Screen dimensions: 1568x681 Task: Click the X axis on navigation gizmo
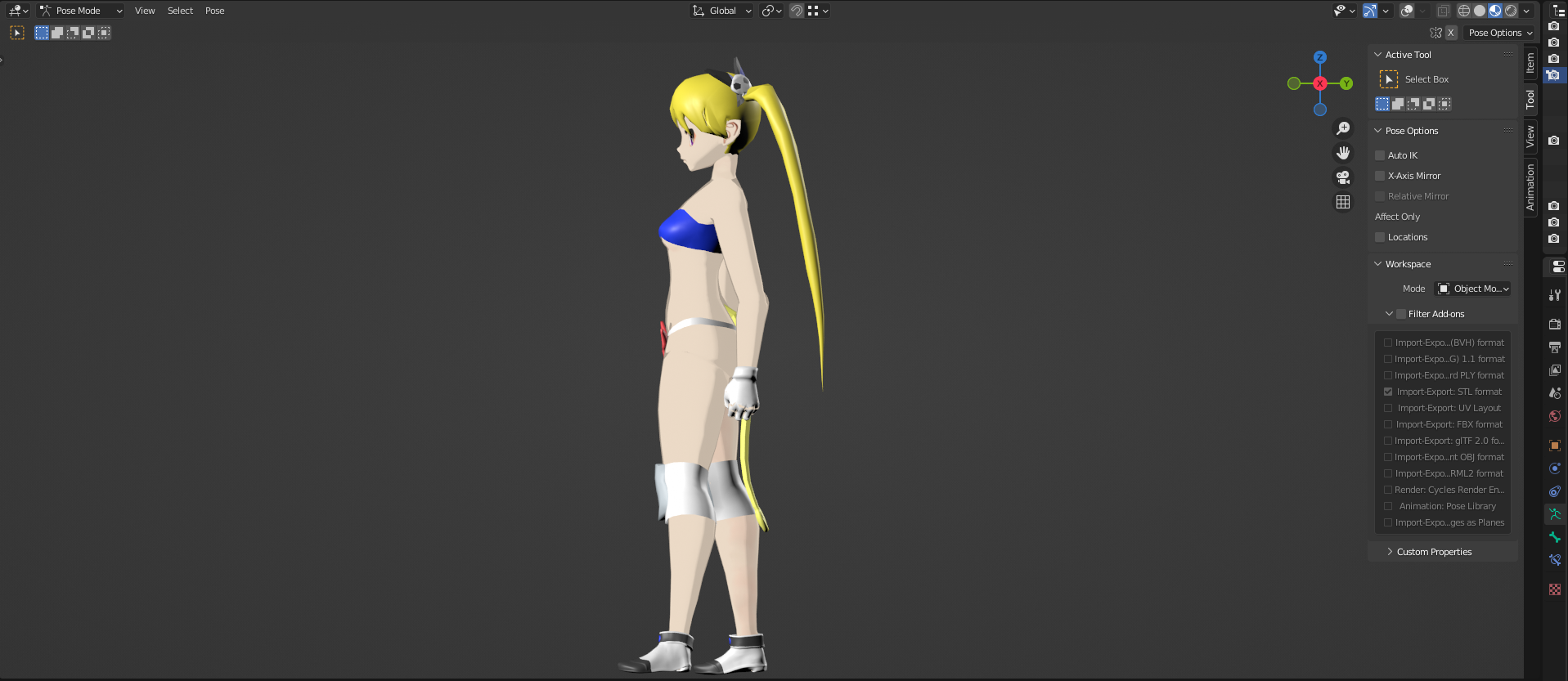[x=1319, y=83]
